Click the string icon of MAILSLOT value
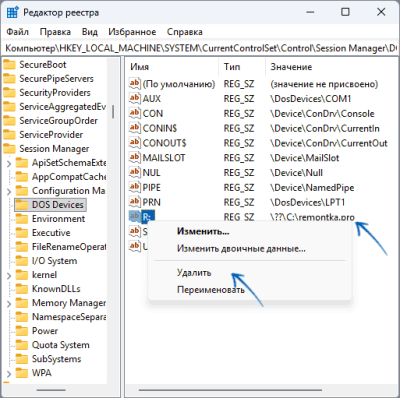The height and width of the screenshot is (398, 400). [x=135, y=157]
